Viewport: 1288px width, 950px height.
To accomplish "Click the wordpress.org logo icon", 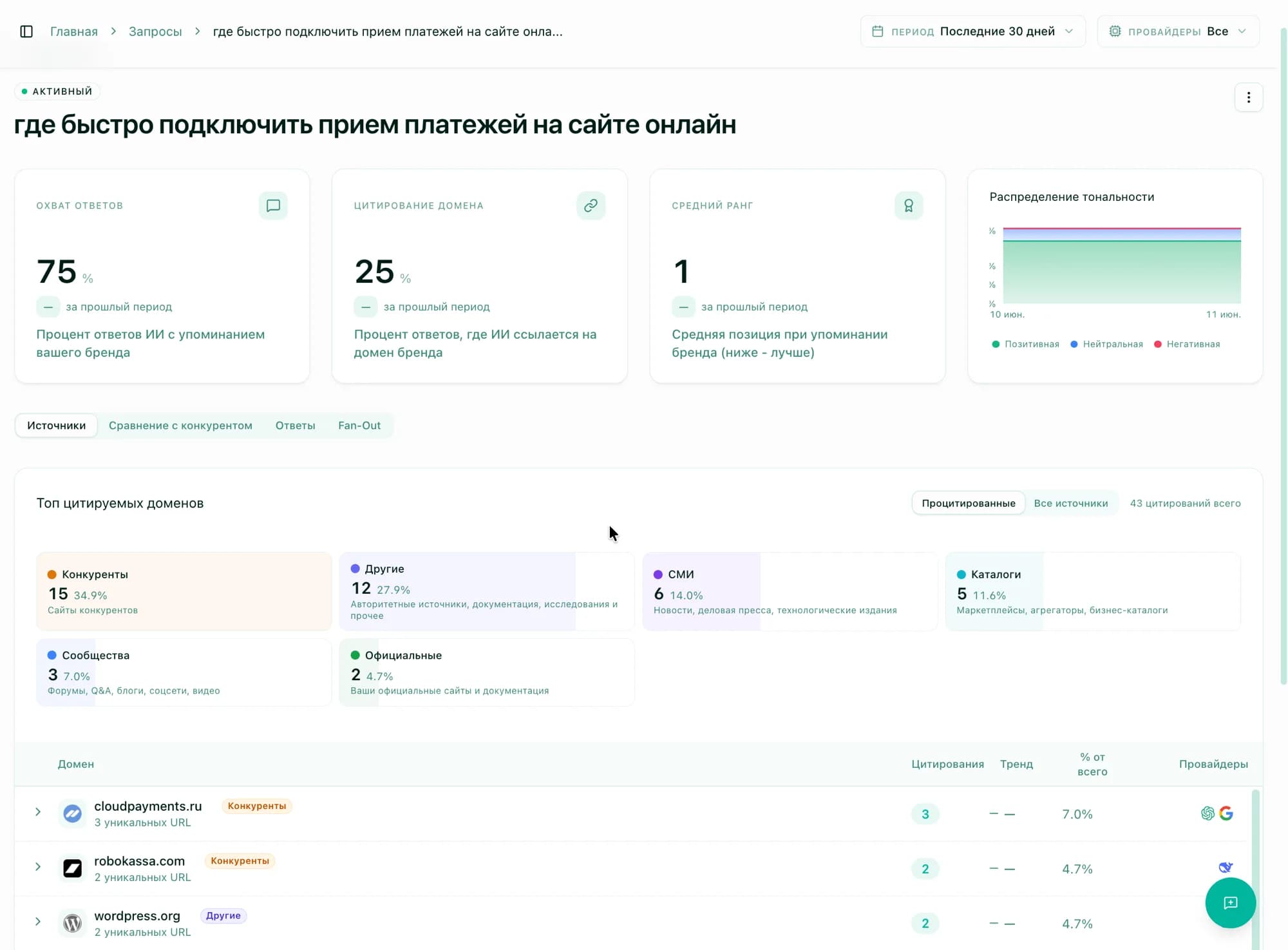I will click(x=72, y=923).
